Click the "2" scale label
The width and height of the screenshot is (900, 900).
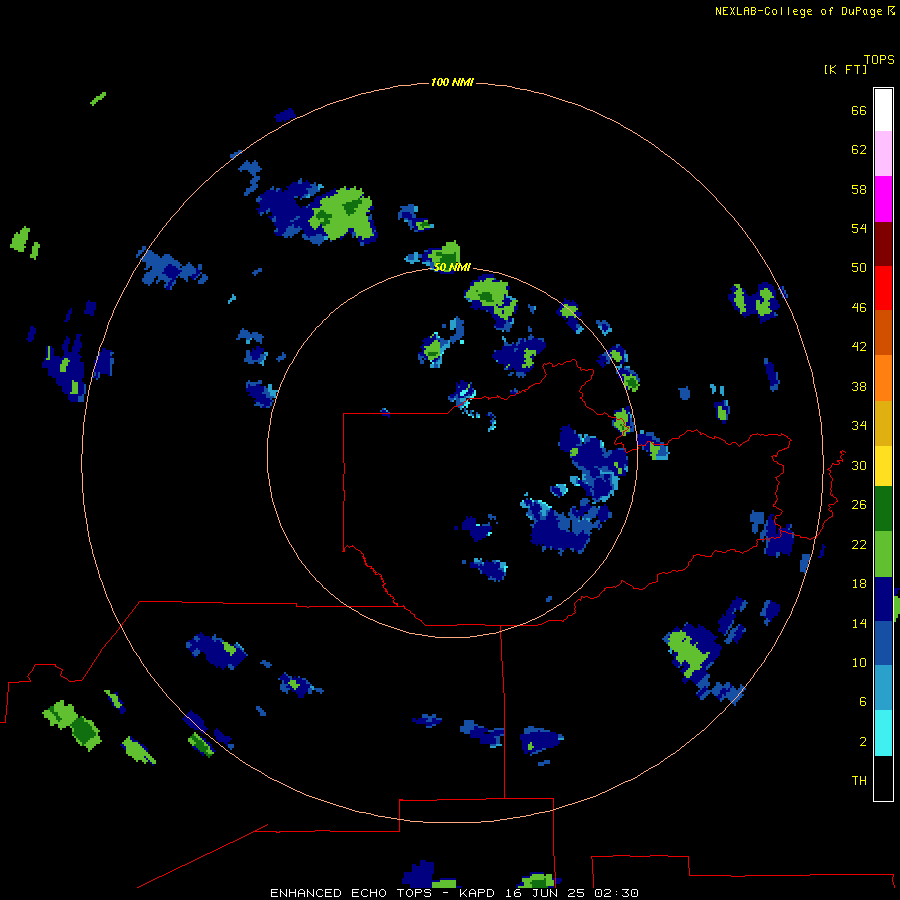coord(863,741)
